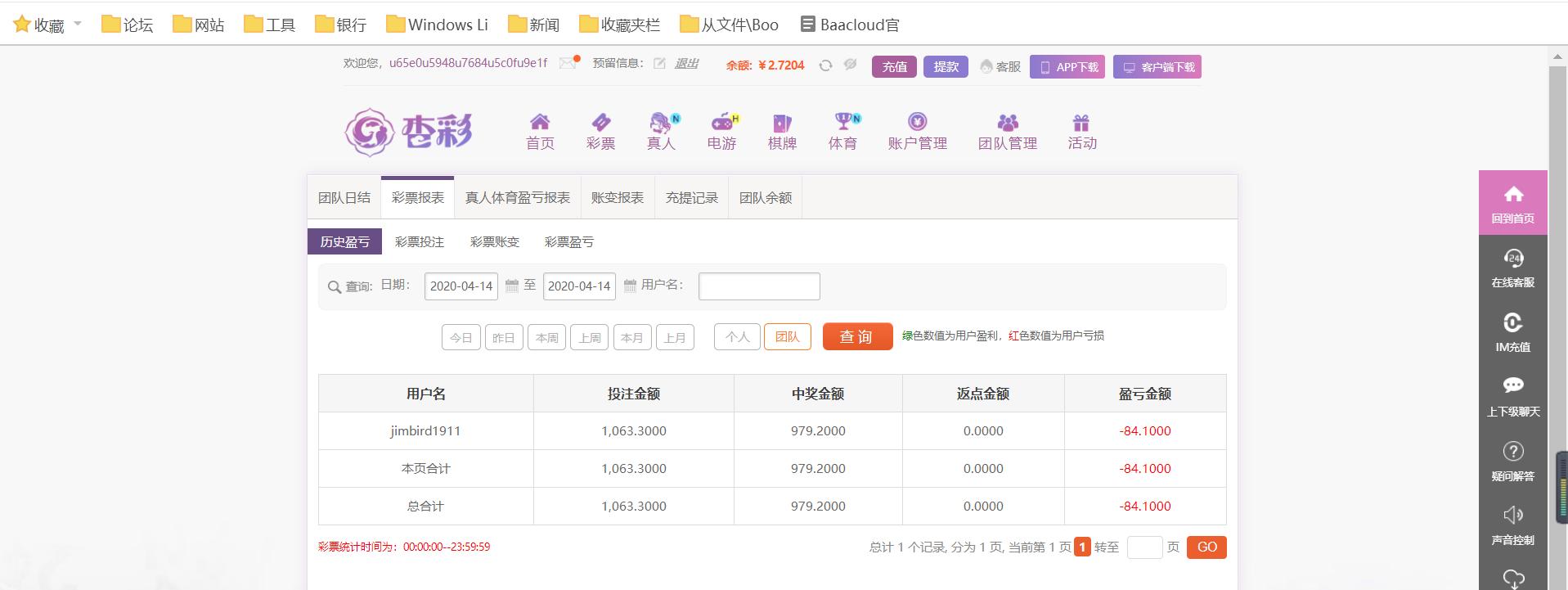The image size is (1568, 590).
Task: Select 今日 quick date range
Action: tap(461, 337)
